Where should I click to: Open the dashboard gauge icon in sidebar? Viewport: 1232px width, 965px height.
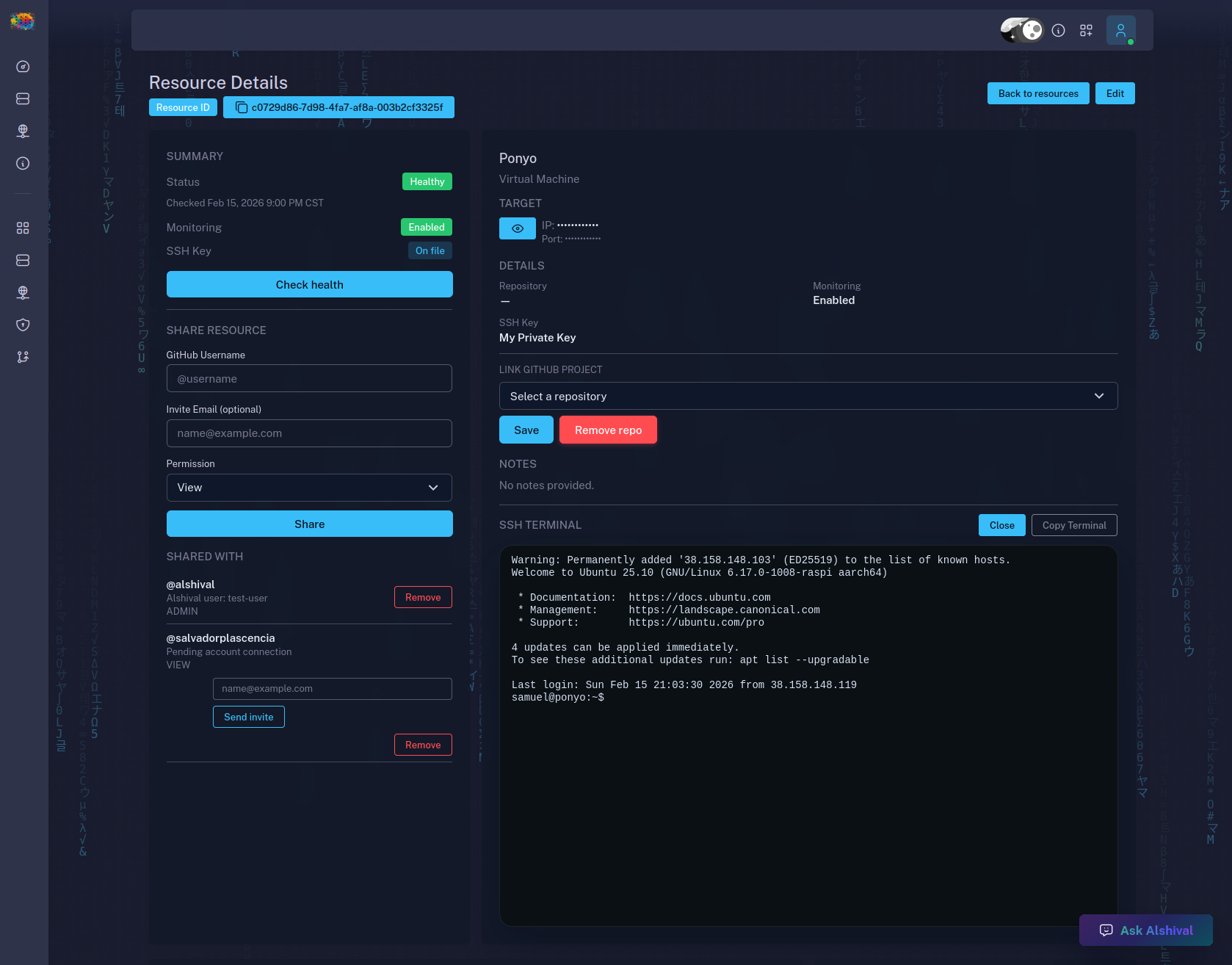click(23, 67)
